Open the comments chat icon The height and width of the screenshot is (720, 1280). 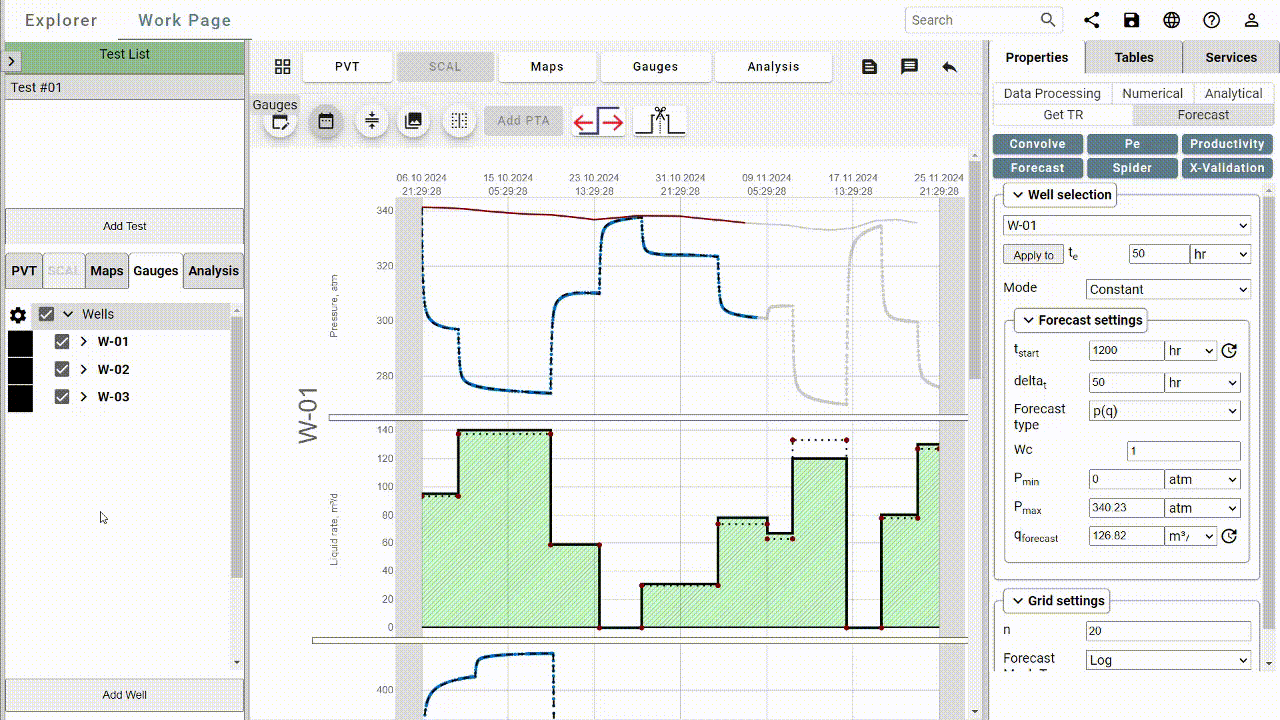pyautogui.click(x=909, y=67)
